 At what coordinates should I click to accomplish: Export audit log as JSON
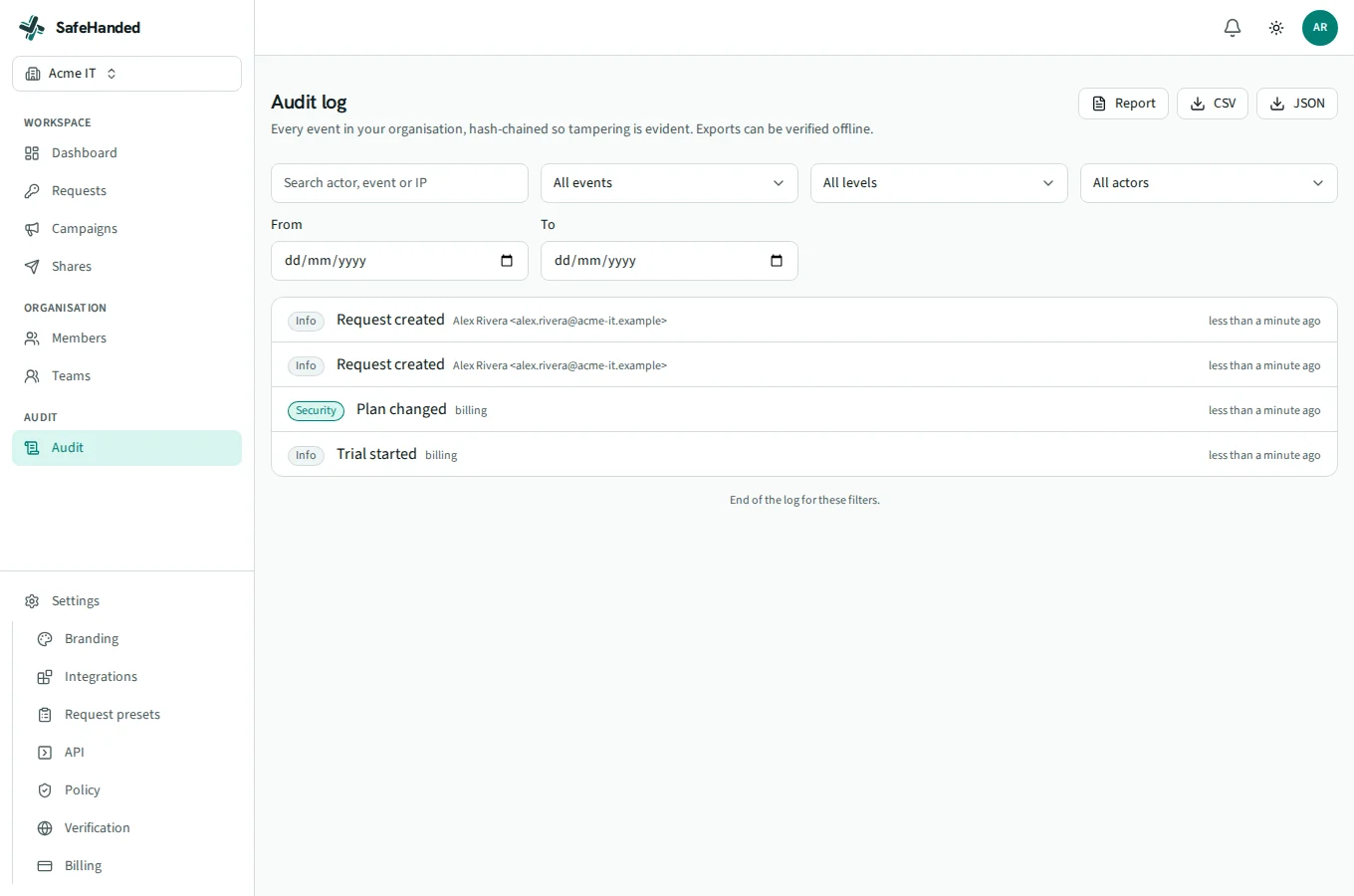[x=1297, y=104]
